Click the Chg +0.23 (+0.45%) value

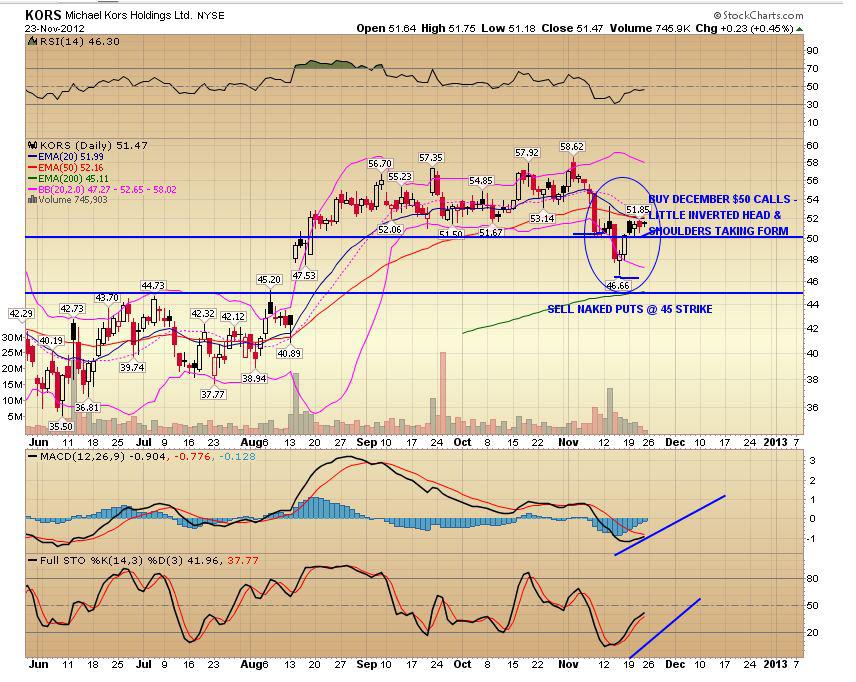coord(744,28)
